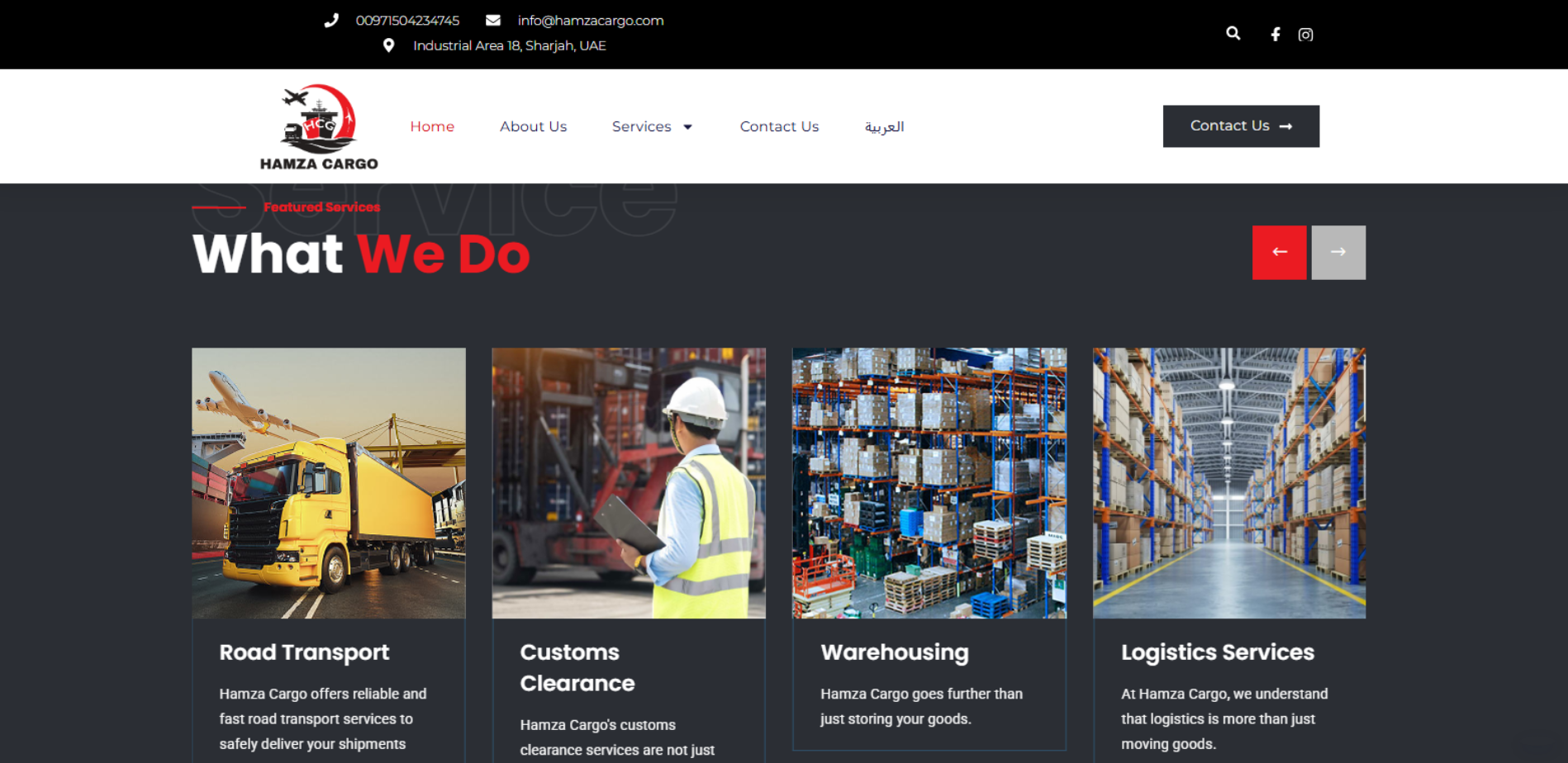Open Contact Us in navigation menu
Screen dimensions: 1568x763
[x=779, y=126]
